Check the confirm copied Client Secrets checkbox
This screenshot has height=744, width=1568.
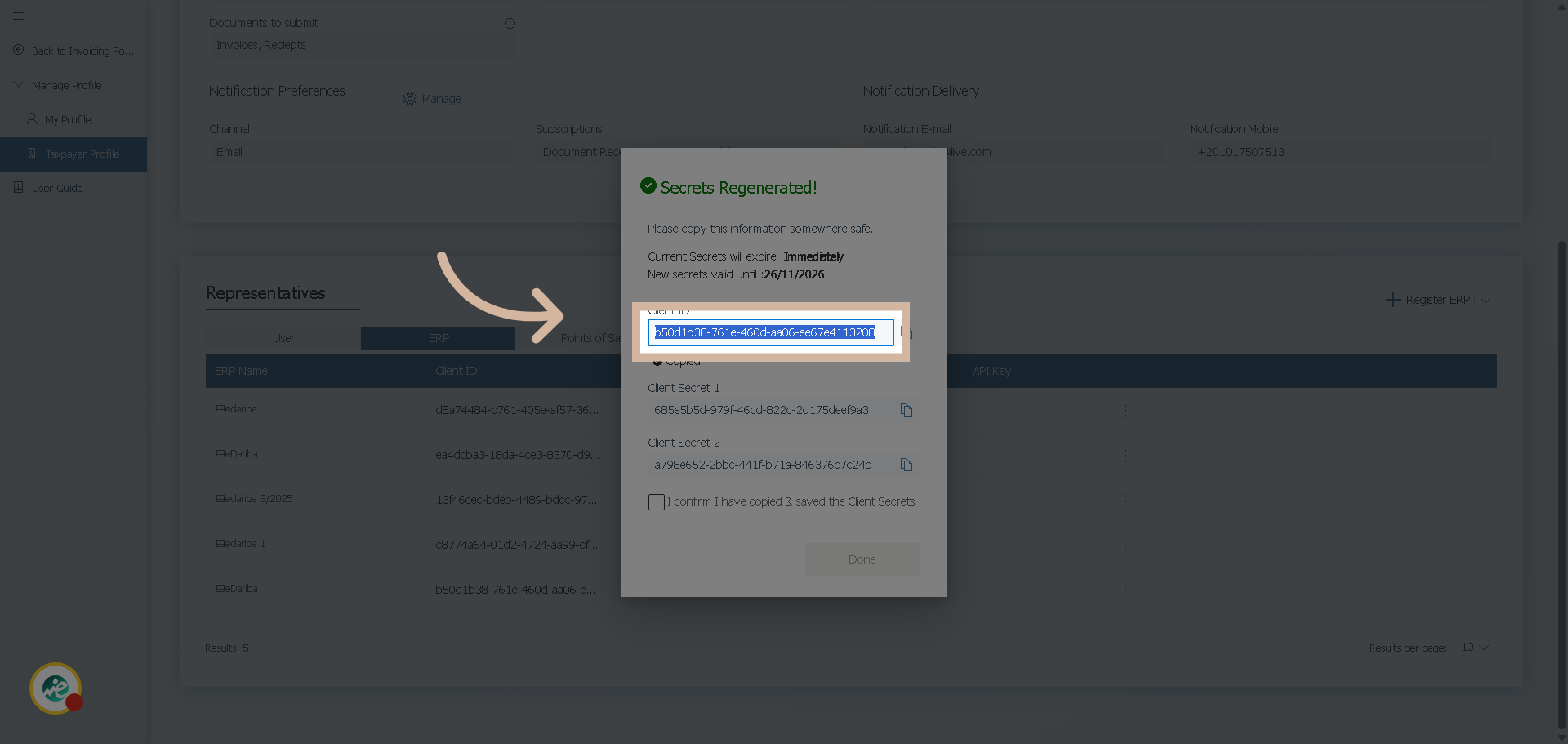tap(657, 502)
